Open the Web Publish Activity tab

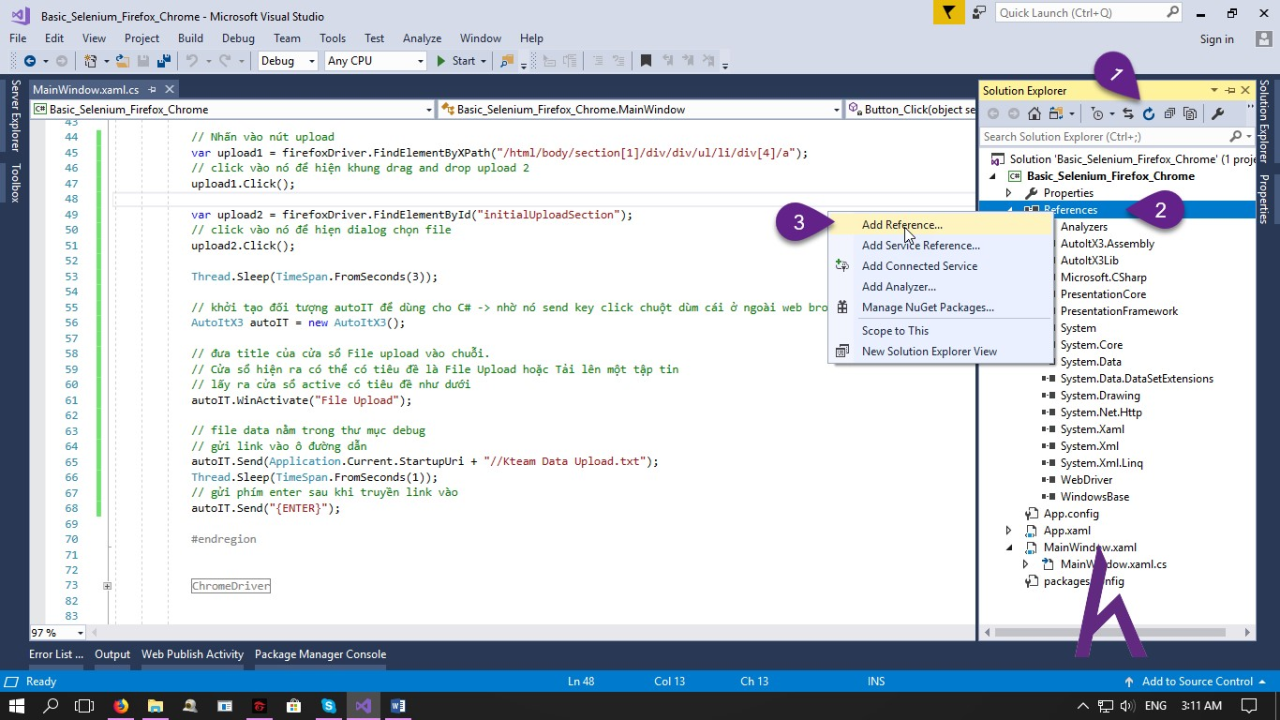192,654
